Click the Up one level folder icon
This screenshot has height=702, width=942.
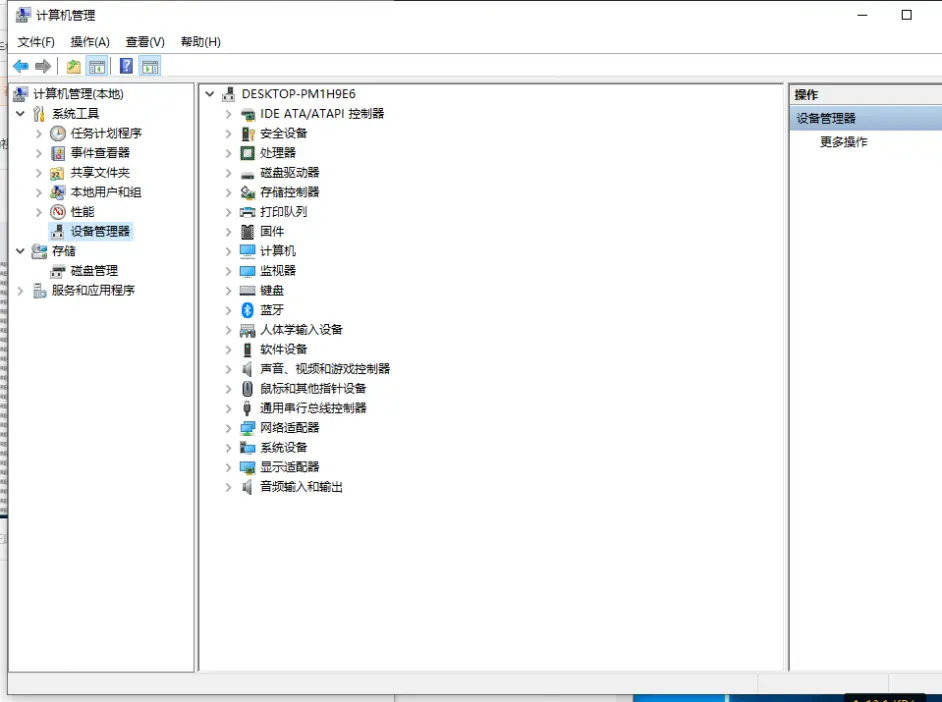(x=73, y=66)
